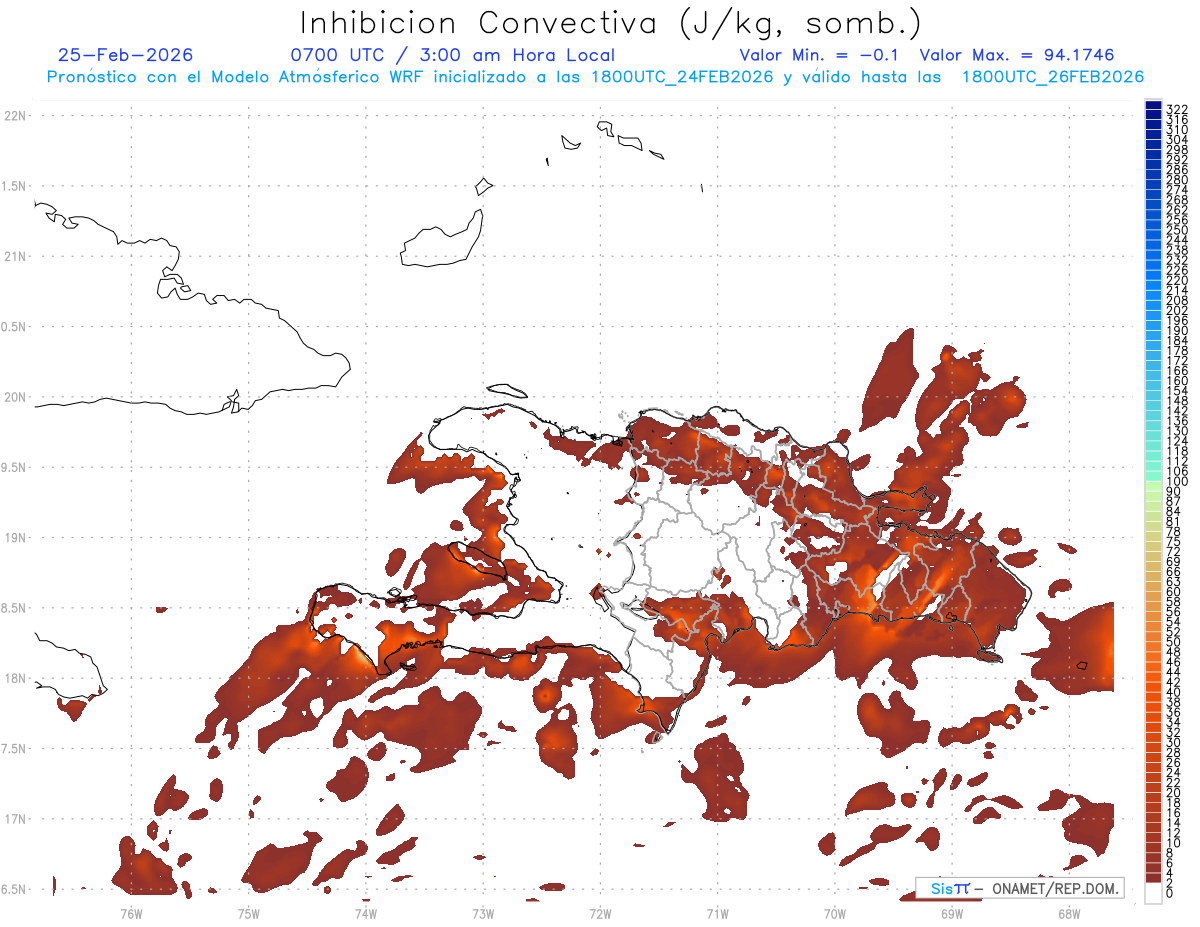Click the legend value "100"
This screenshot has width=1200, height=927.
[1177, 482]
